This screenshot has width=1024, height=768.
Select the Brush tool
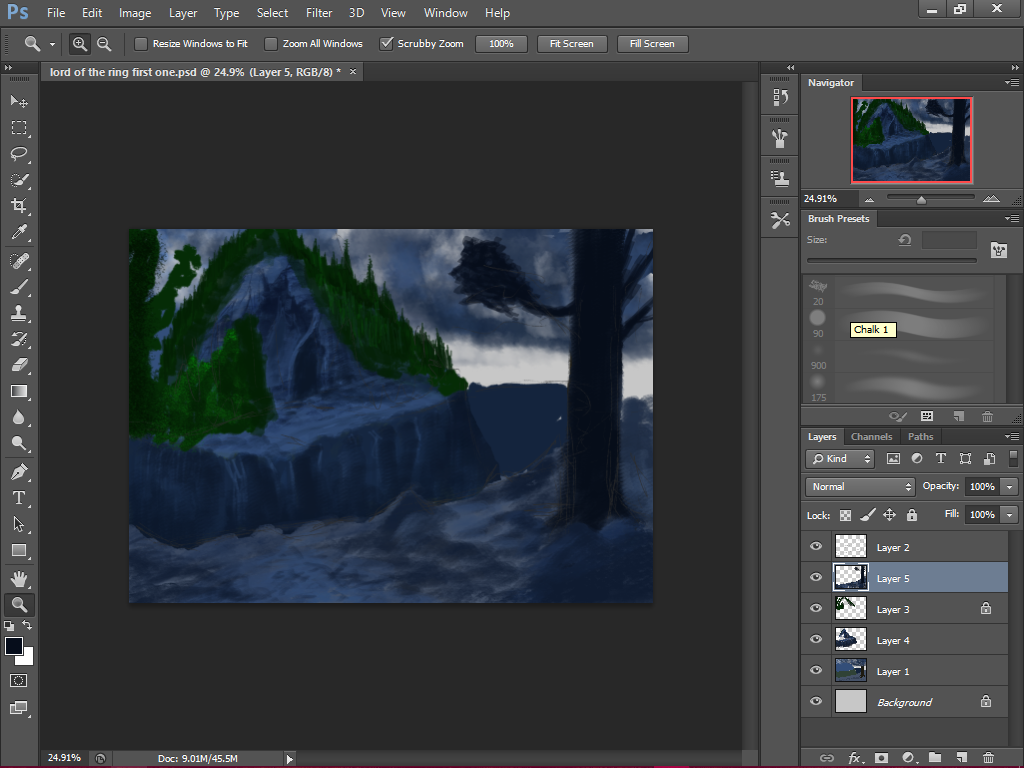(19, 287)
